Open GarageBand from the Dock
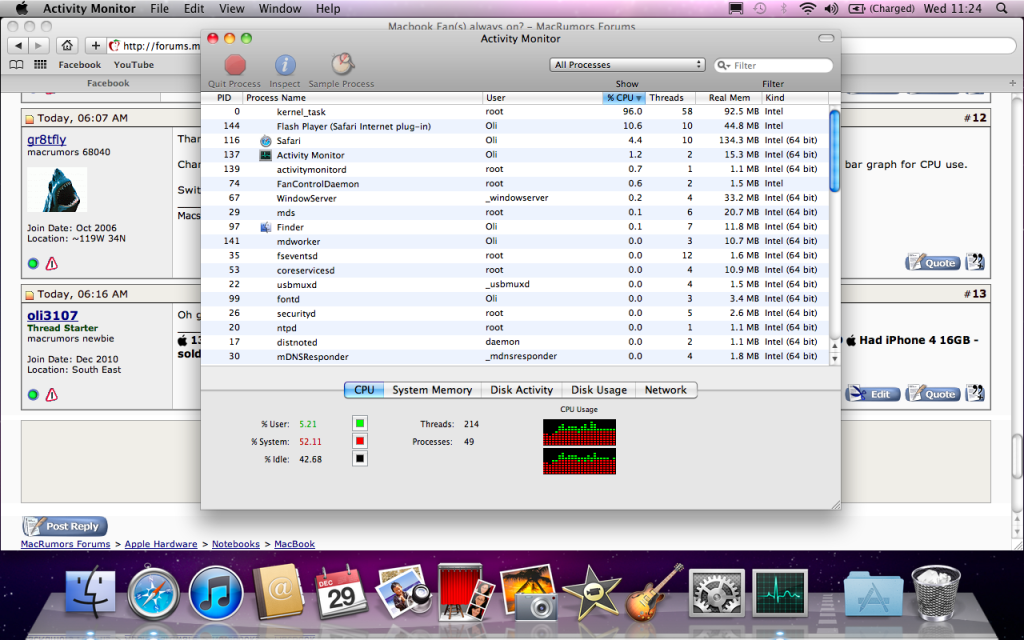 click(654, 592)
